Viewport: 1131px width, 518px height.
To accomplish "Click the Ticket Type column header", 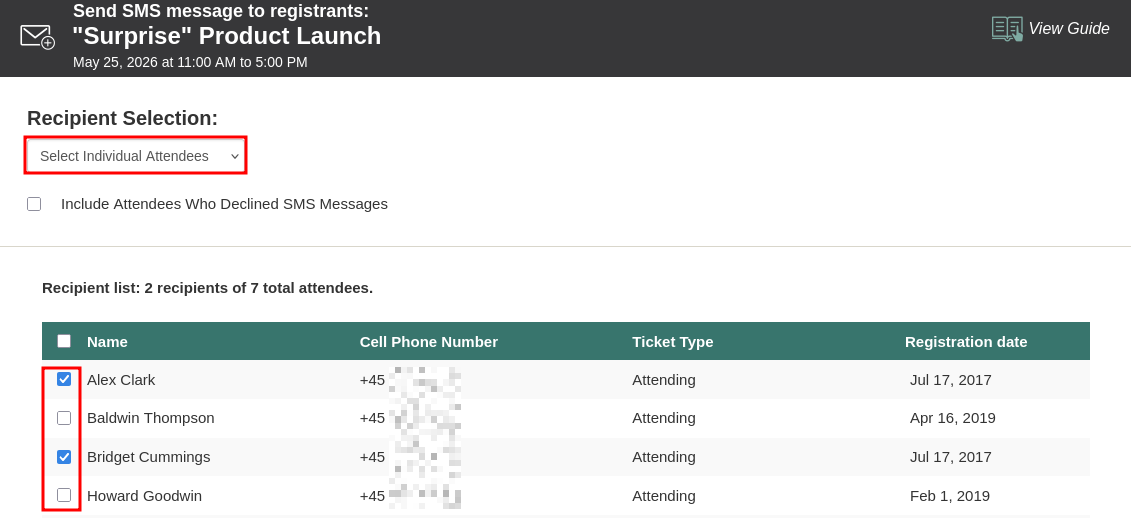I will tap(672, 341).
